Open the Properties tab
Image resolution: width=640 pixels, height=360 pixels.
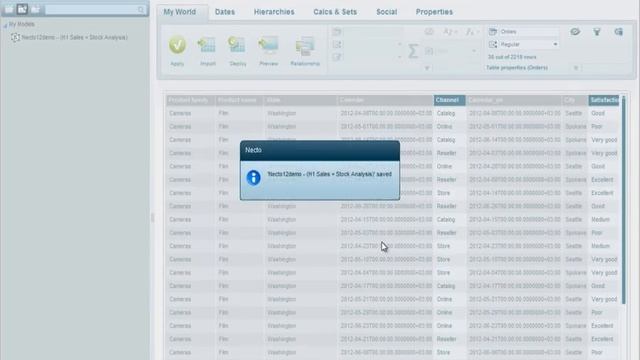click(434, 12)
